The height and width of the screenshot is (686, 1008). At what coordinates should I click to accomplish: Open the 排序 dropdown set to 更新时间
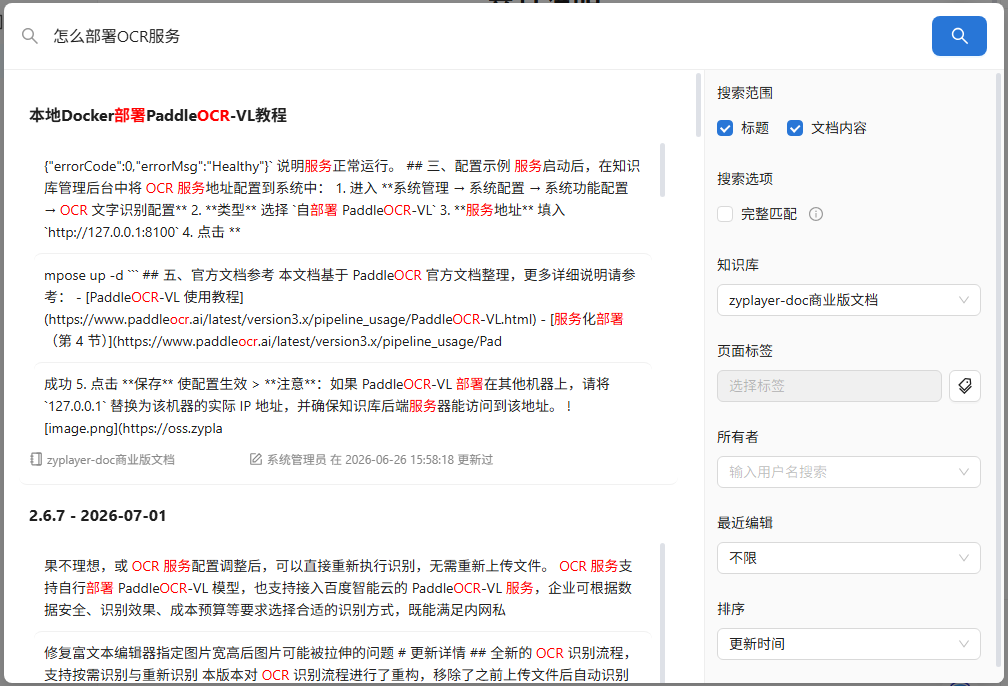[849, 644]
